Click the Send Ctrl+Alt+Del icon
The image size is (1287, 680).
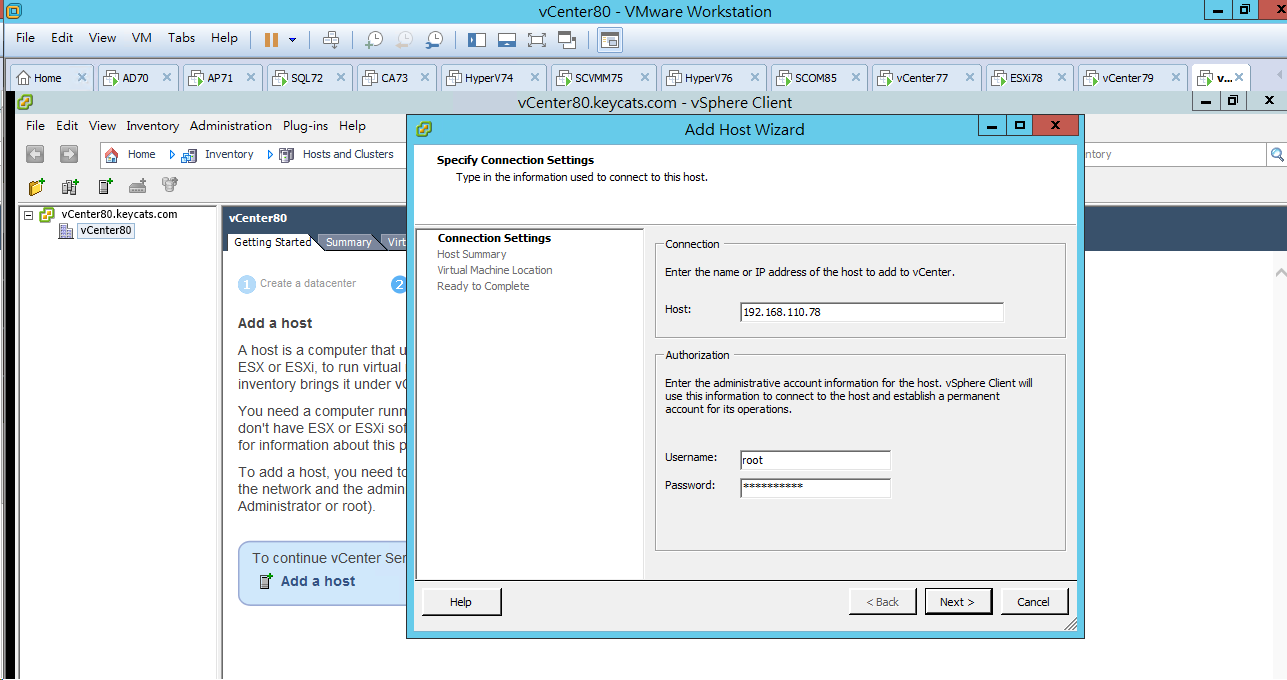[331, 39]
